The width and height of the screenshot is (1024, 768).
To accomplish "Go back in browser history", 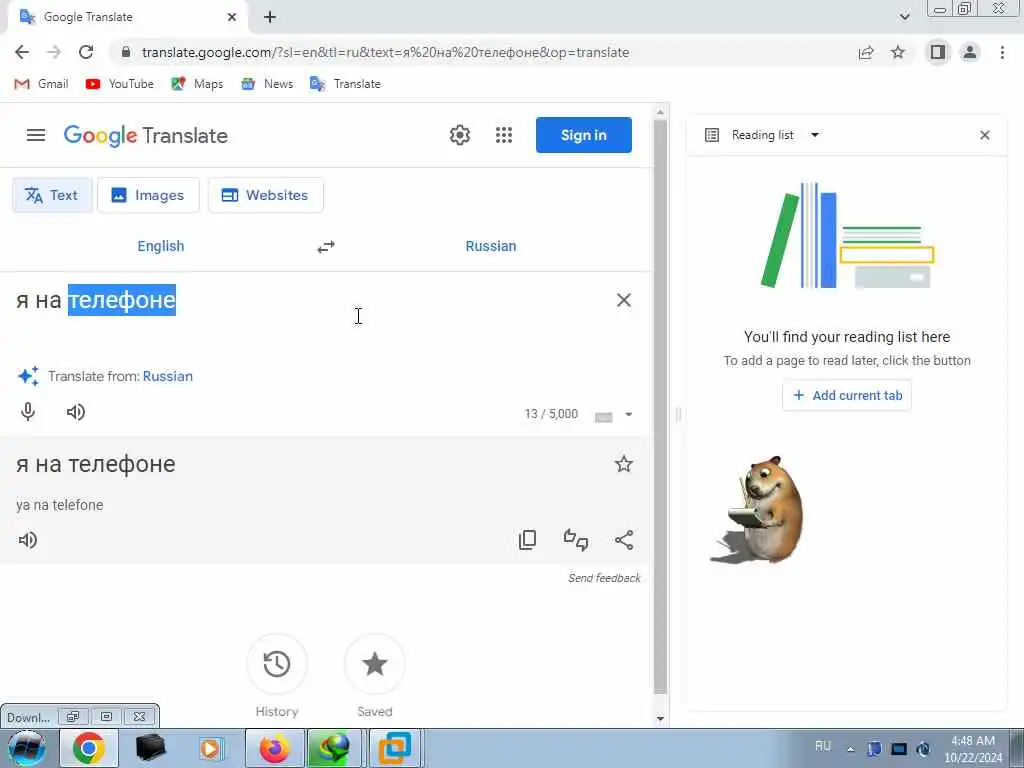I will coord(22,52).
